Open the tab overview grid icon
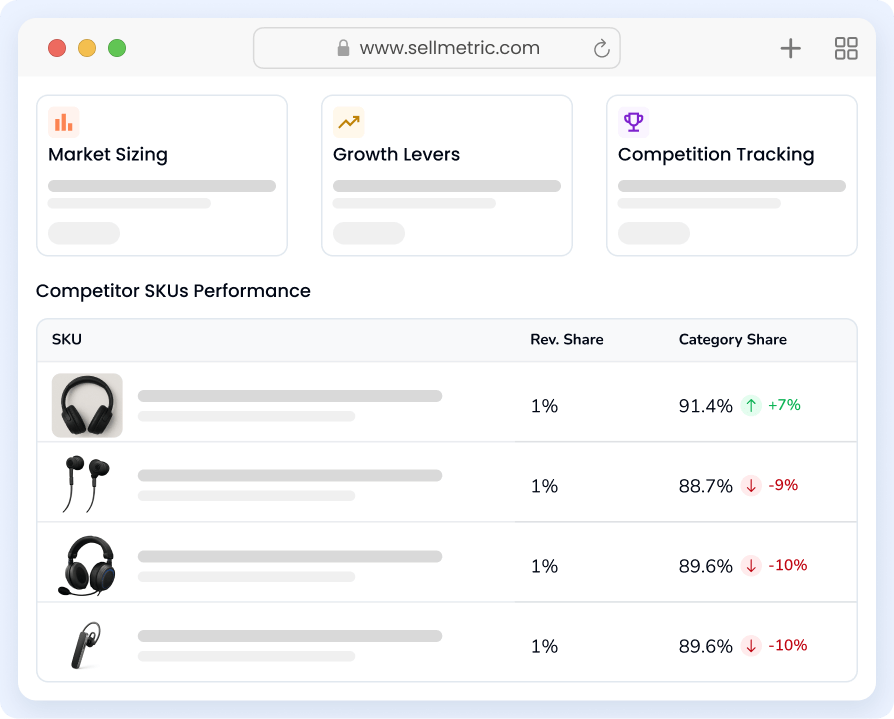Viewport: 894px width, 719px height. pyautogui.click(x=846, y=48)
